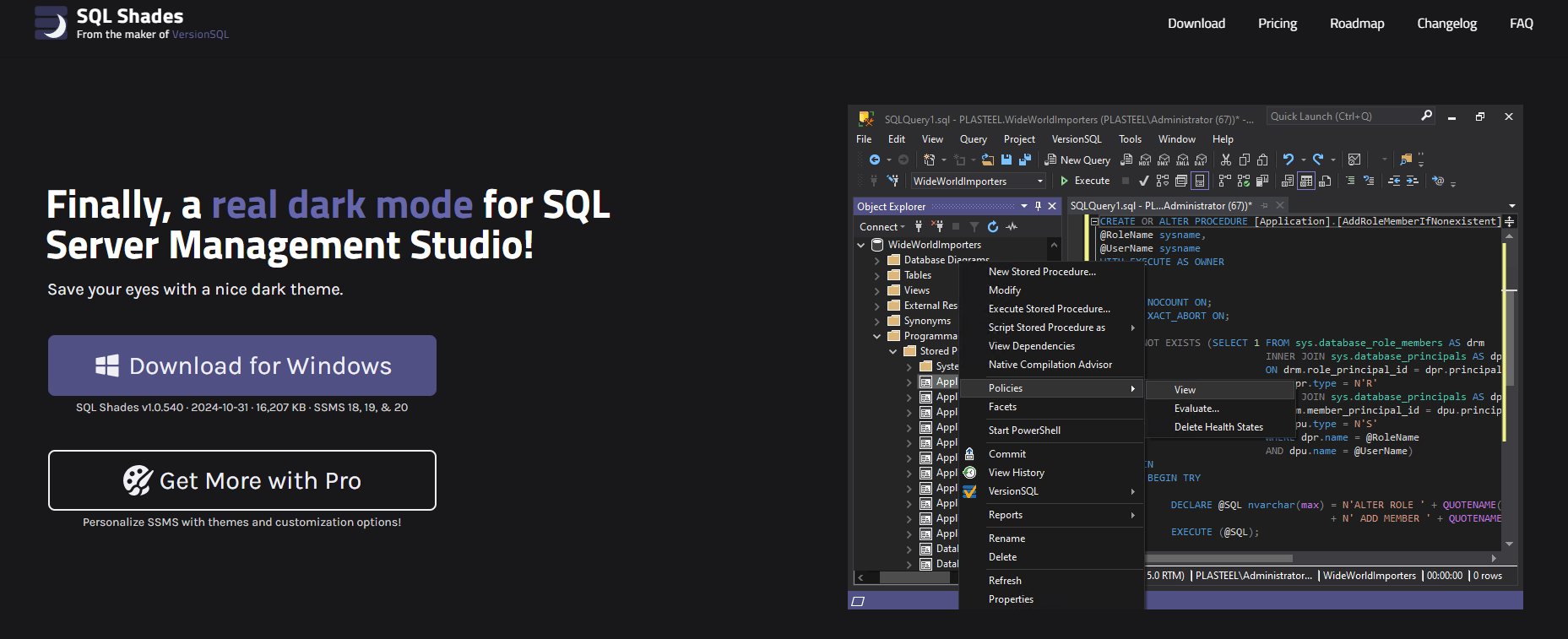Expand the Tables folder
1568x639 pixels.
click(877, 275)
